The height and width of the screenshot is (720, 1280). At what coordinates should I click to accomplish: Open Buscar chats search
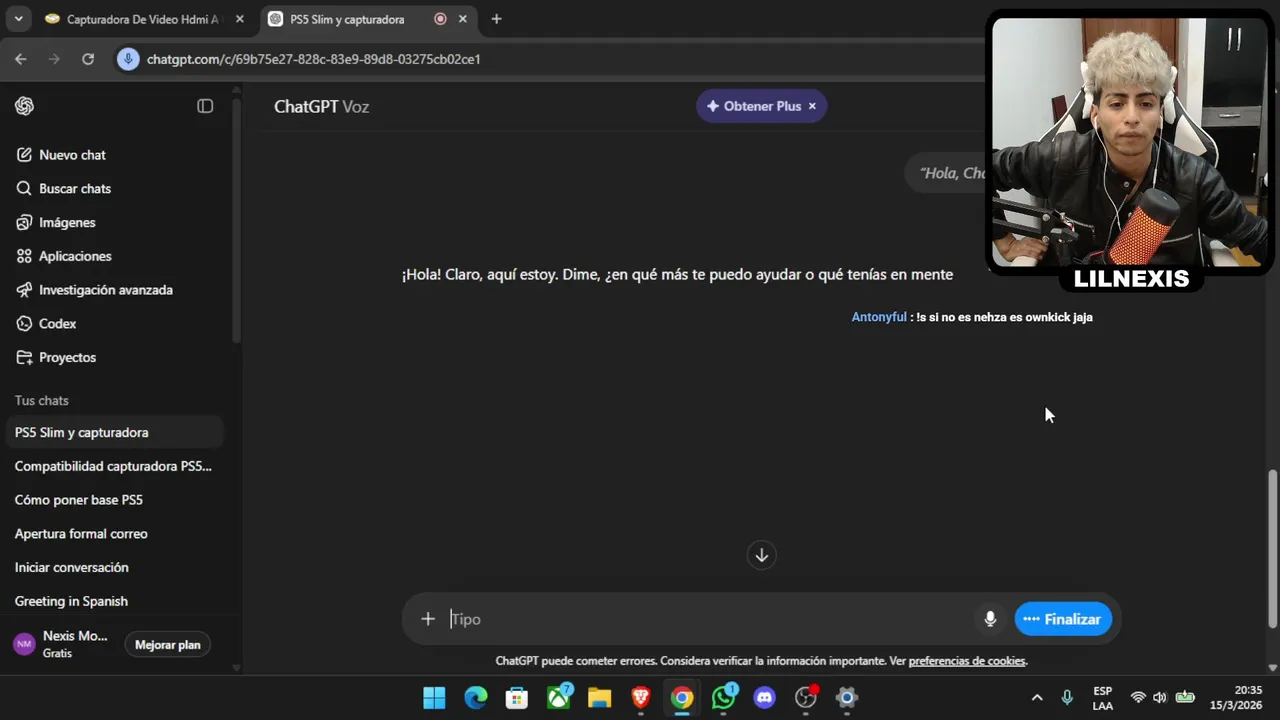click(115, 189)
